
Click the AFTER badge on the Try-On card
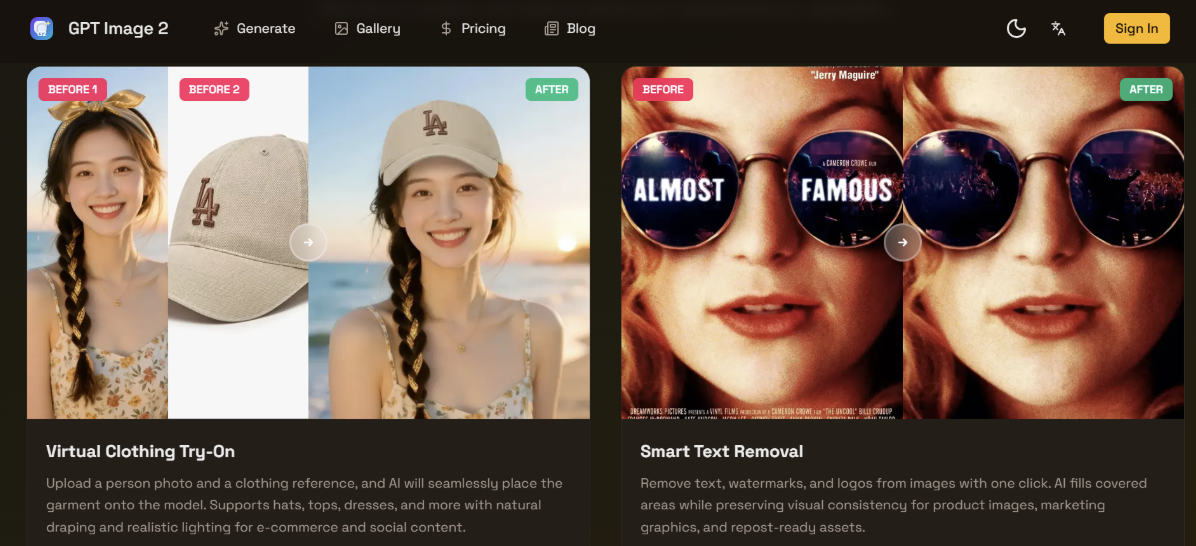tap(552, 89)
